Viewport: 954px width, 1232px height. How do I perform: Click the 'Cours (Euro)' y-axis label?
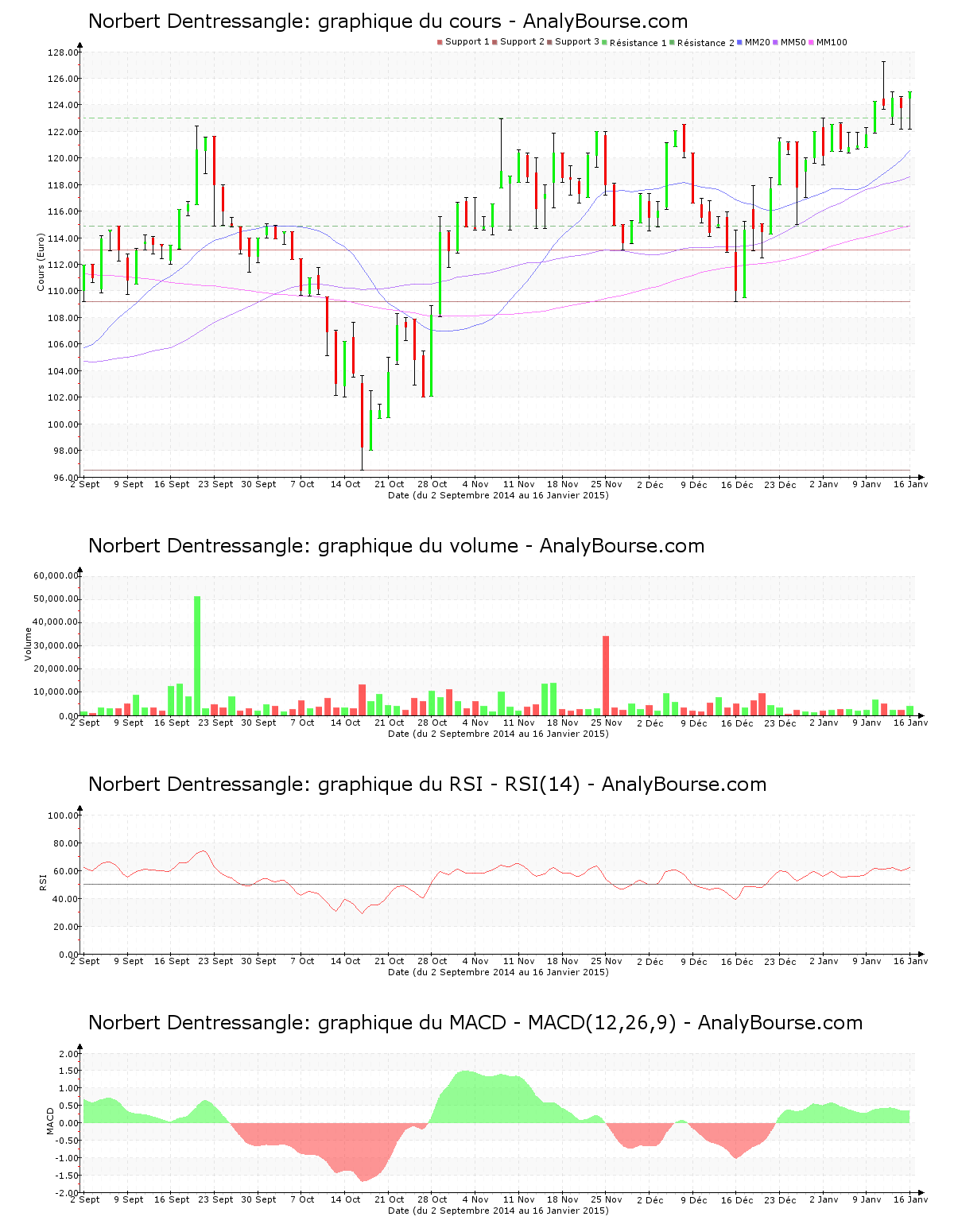tap(41, 262)
